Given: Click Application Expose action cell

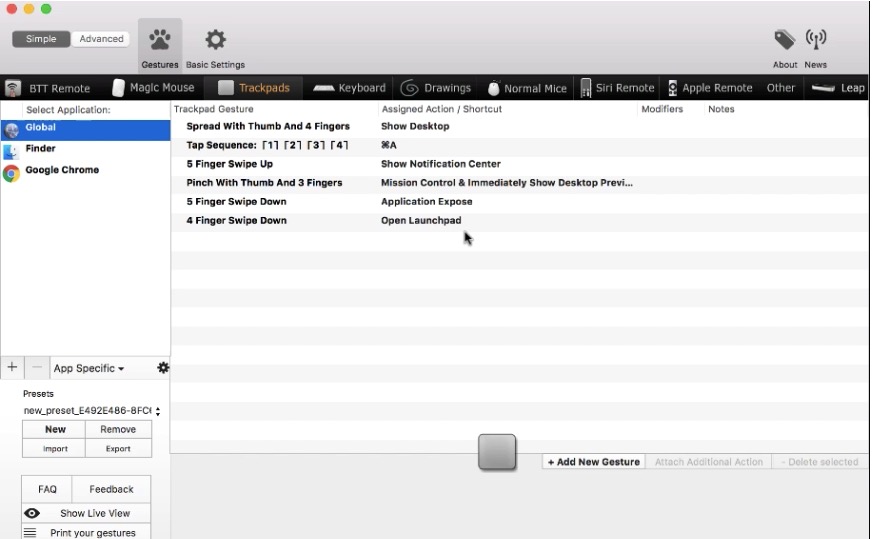Looking at the screenshot, I should coord(427,202).
